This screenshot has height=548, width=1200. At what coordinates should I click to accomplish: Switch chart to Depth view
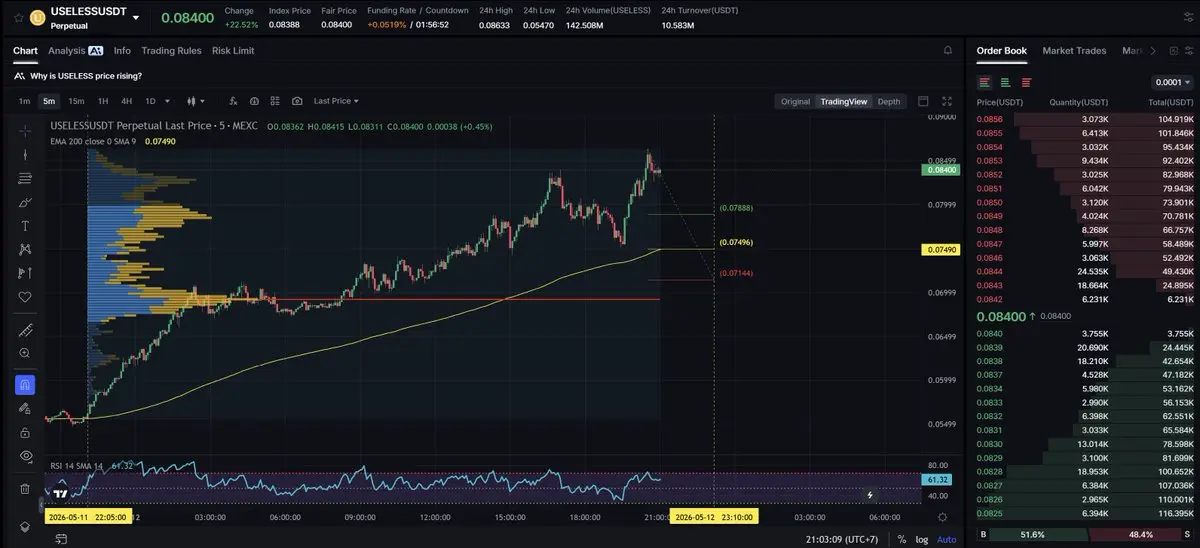point(888,101)
